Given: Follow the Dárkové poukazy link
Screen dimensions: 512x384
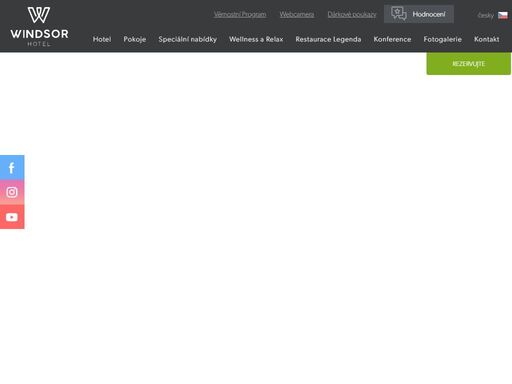Looking at the screenshot, I should (x=352, y=14).
